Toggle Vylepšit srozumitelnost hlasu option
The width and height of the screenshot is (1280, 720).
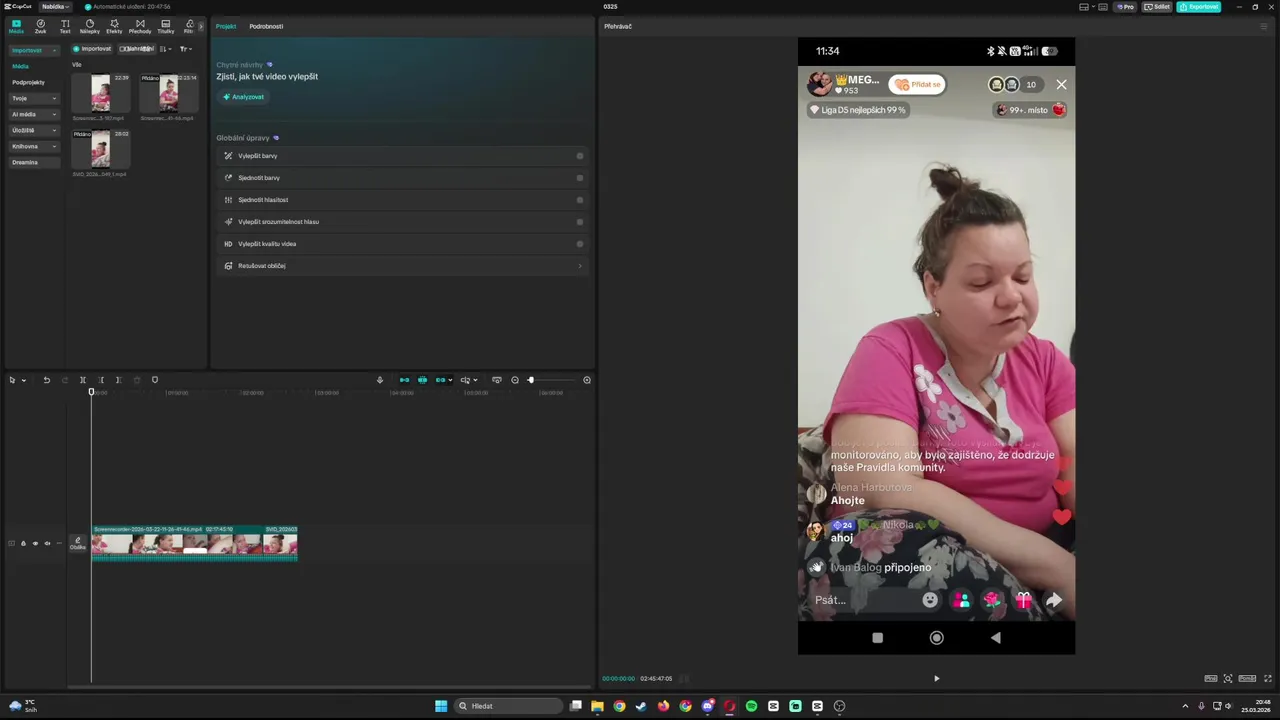click(x=580, y=222)
